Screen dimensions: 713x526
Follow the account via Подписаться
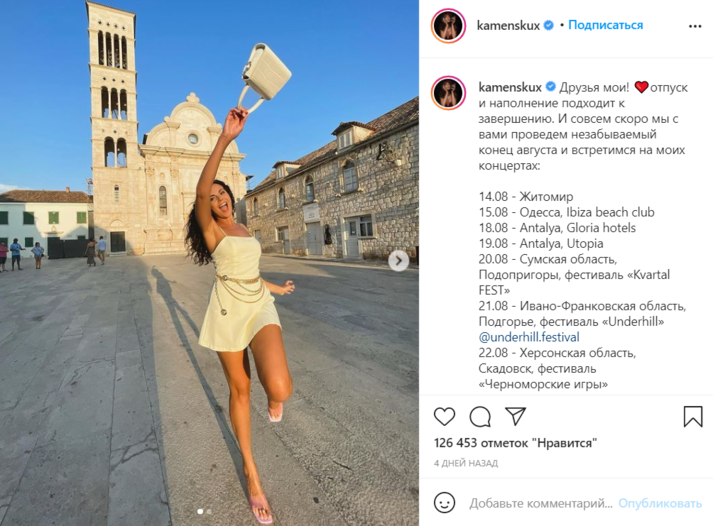coord(605,25)
